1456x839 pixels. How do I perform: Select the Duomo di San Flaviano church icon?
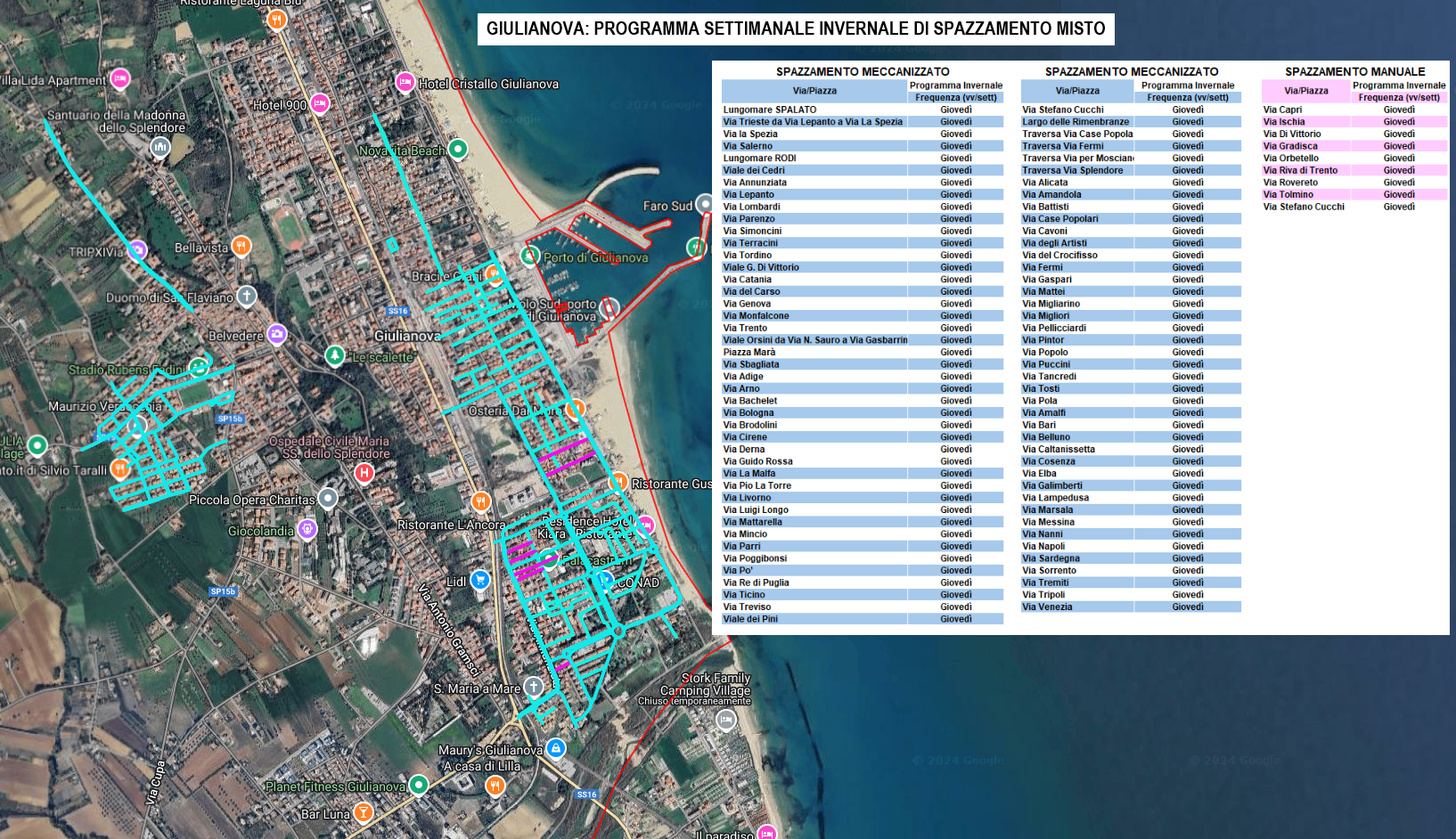click(x=247, y=296)
